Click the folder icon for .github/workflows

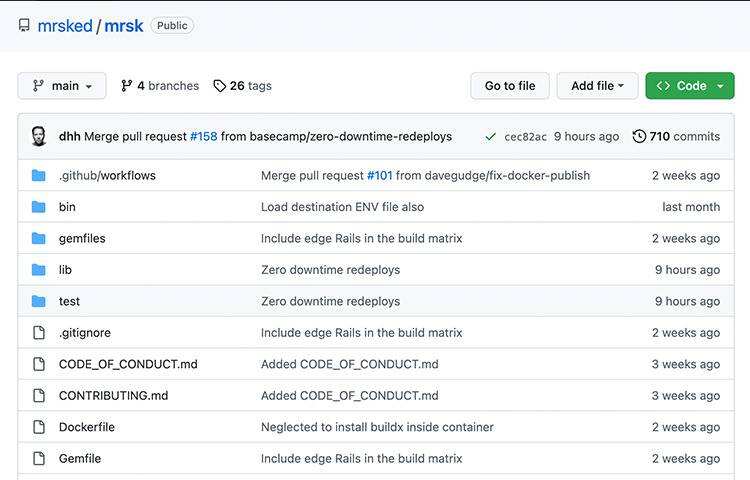click(39, 175)
